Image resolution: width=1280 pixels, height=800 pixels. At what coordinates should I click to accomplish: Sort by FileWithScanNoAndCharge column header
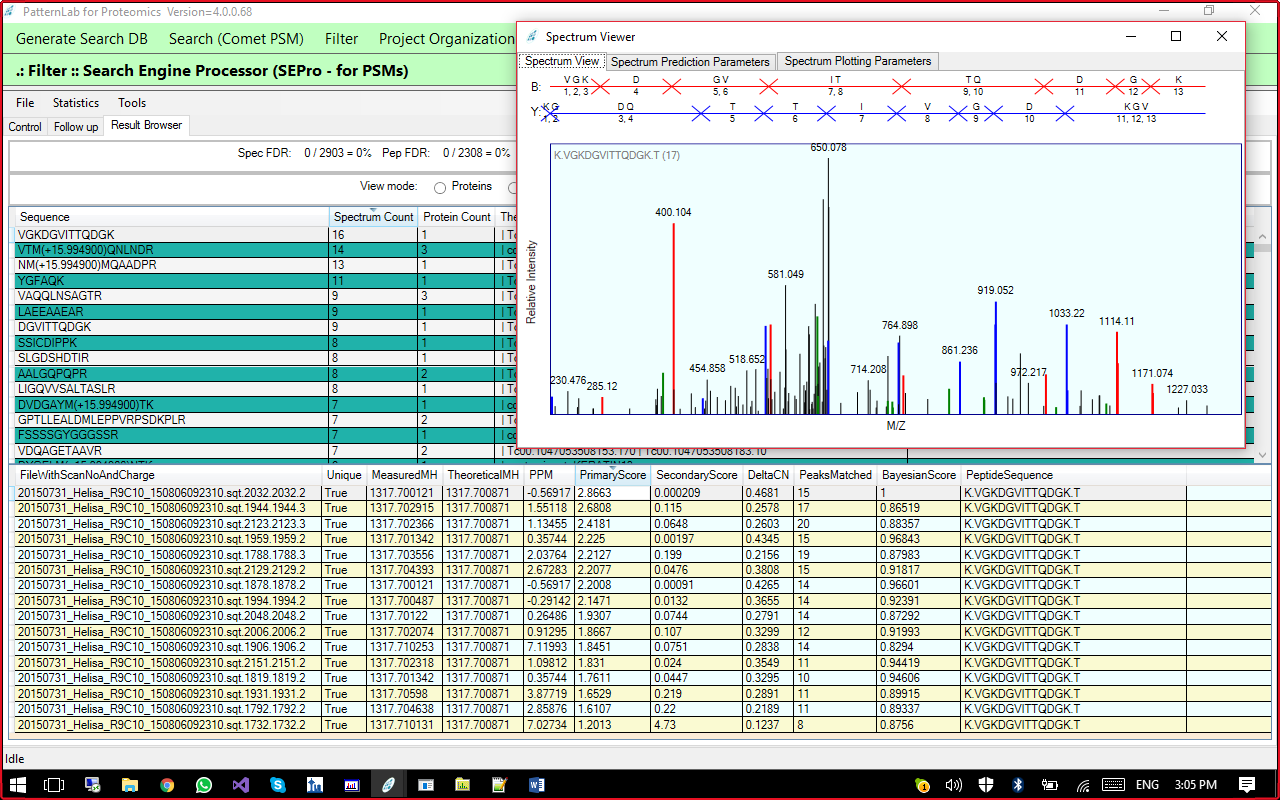(x=168, y=475)
